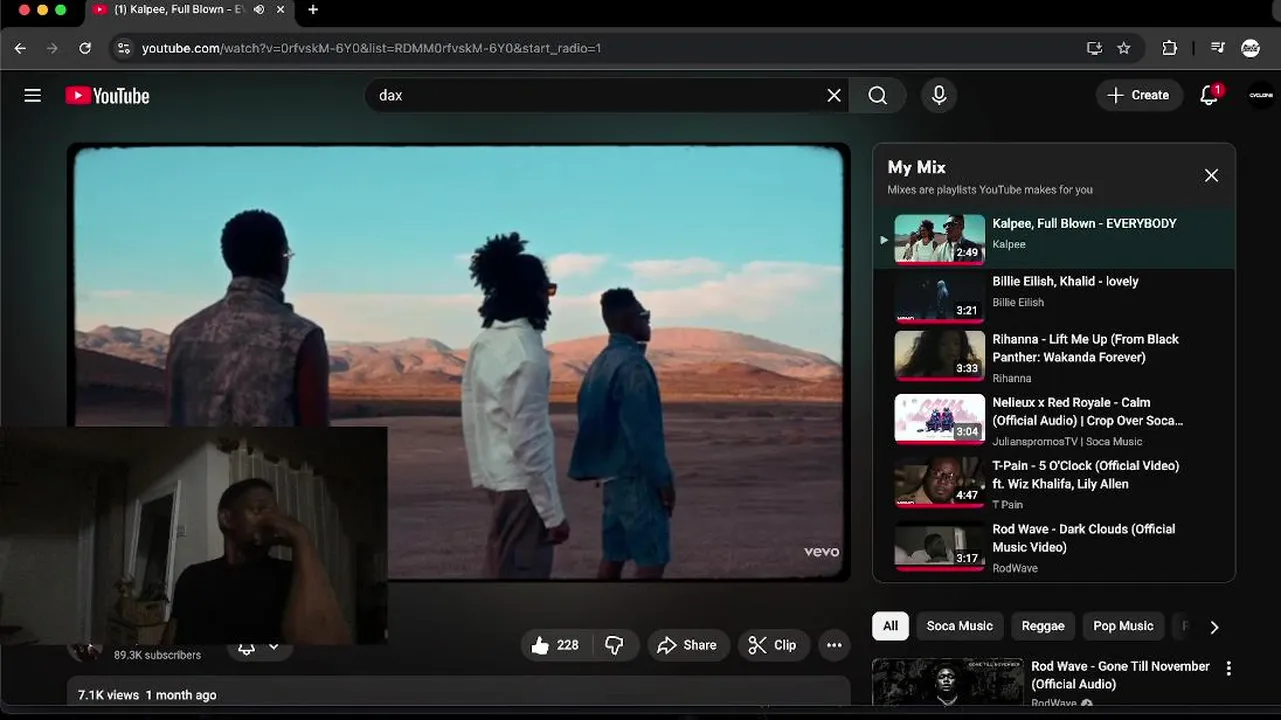Go to YouTube home via logo
This screenshot has width=1281, height=720.
[107, 96]
